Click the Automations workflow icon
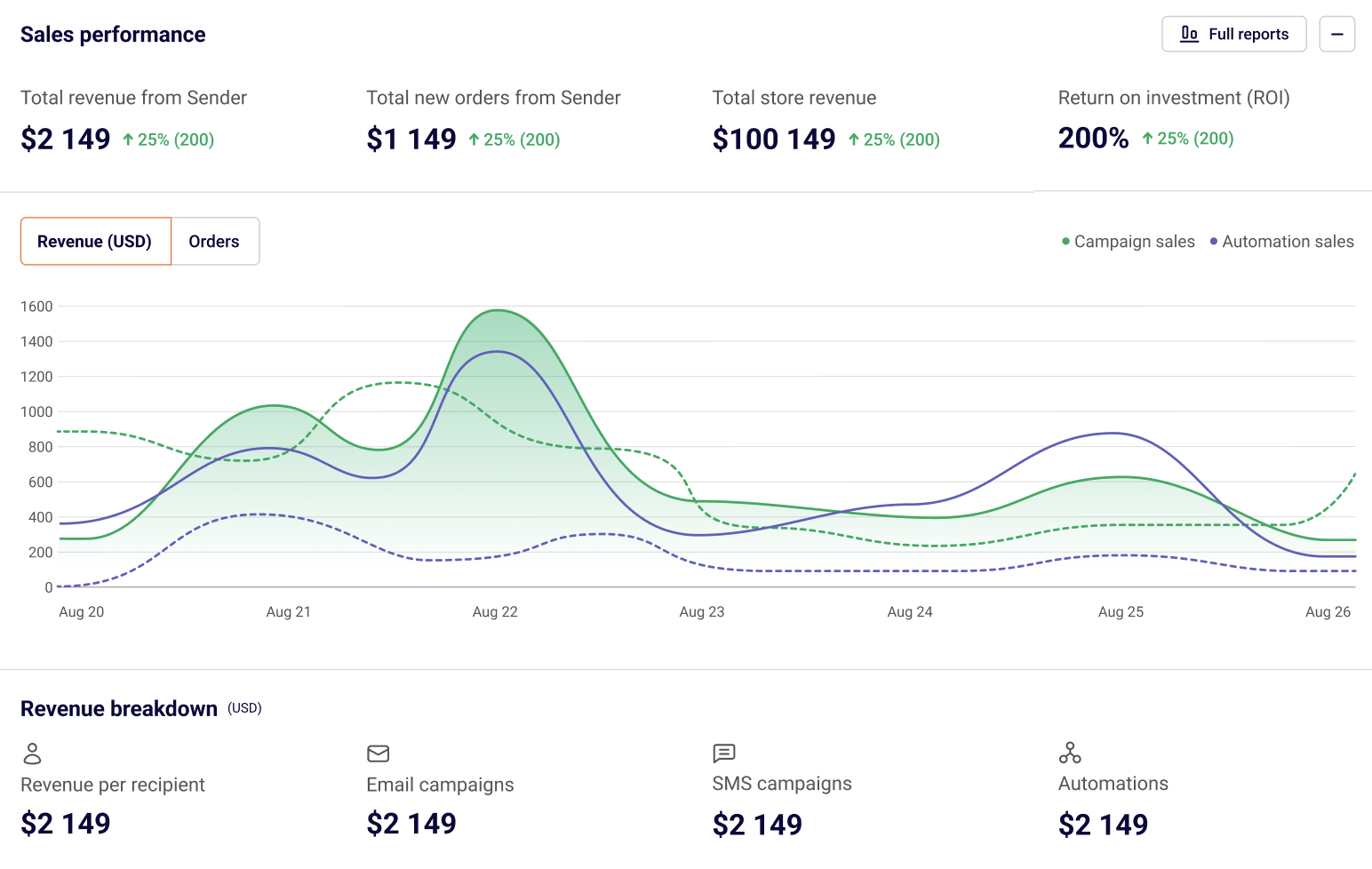1372x869 pixels. point(1070,753)
